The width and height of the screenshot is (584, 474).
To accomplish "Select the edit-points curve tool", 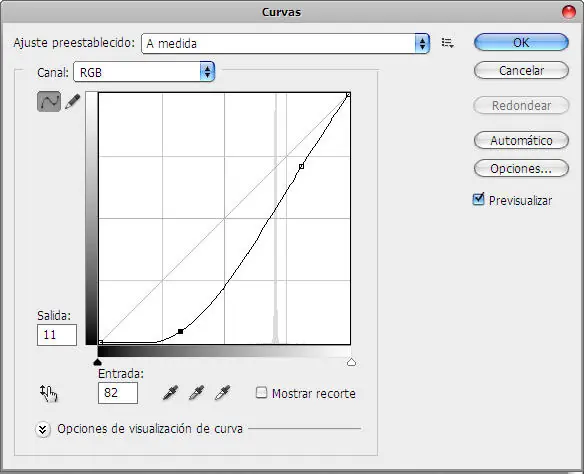I will (49, 101).
